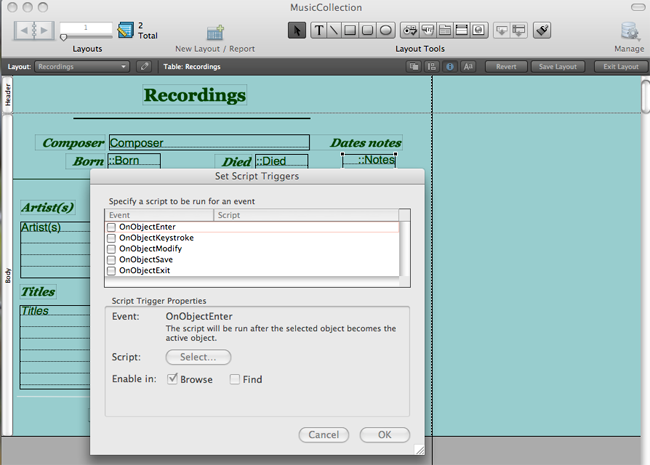The width and height of the screenshot is (650, 465).
Task: Select the Text tool
Action: 318,31
